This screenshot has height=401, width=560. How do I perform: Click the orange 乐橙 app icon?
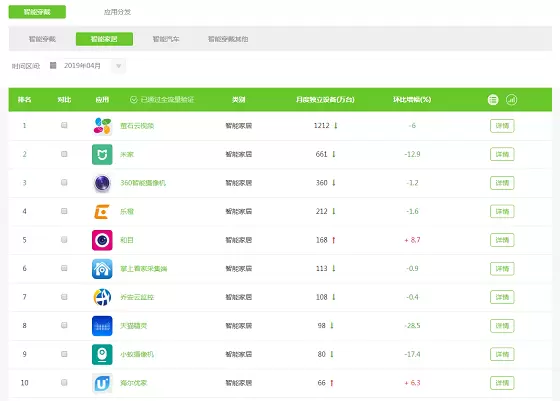(102, 211)
